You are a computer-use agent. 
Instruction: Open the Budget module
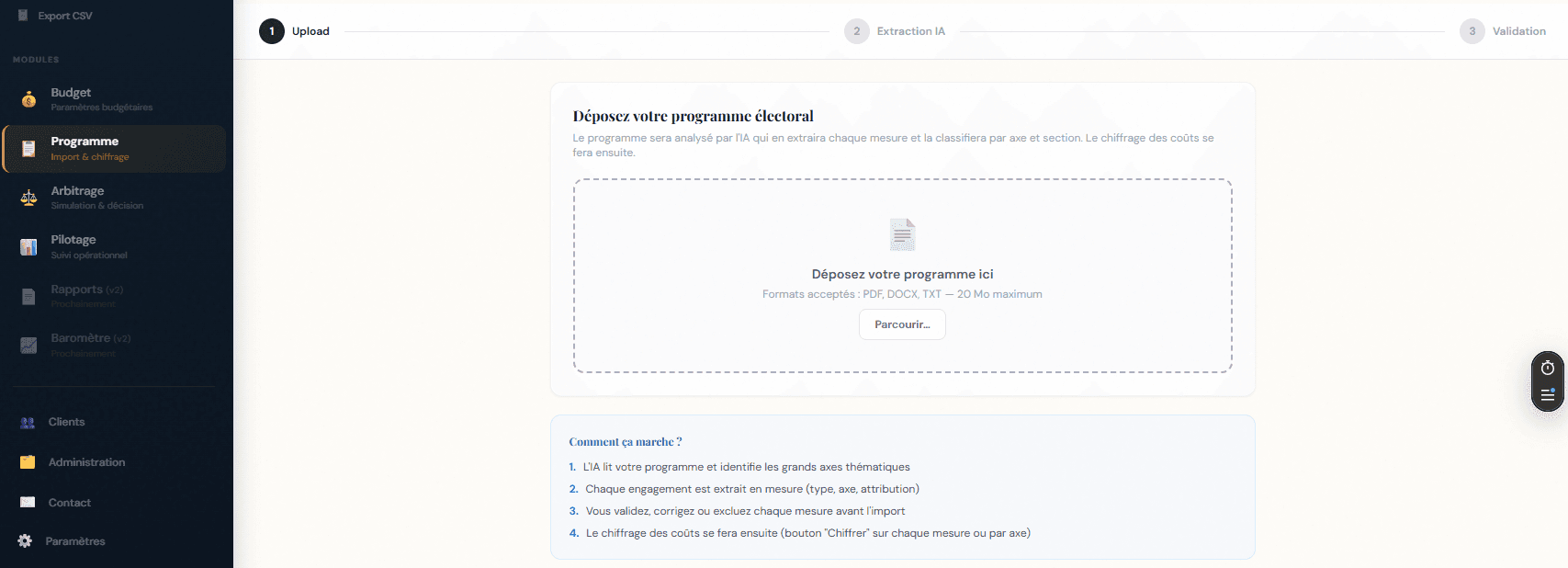click(115, 99)
